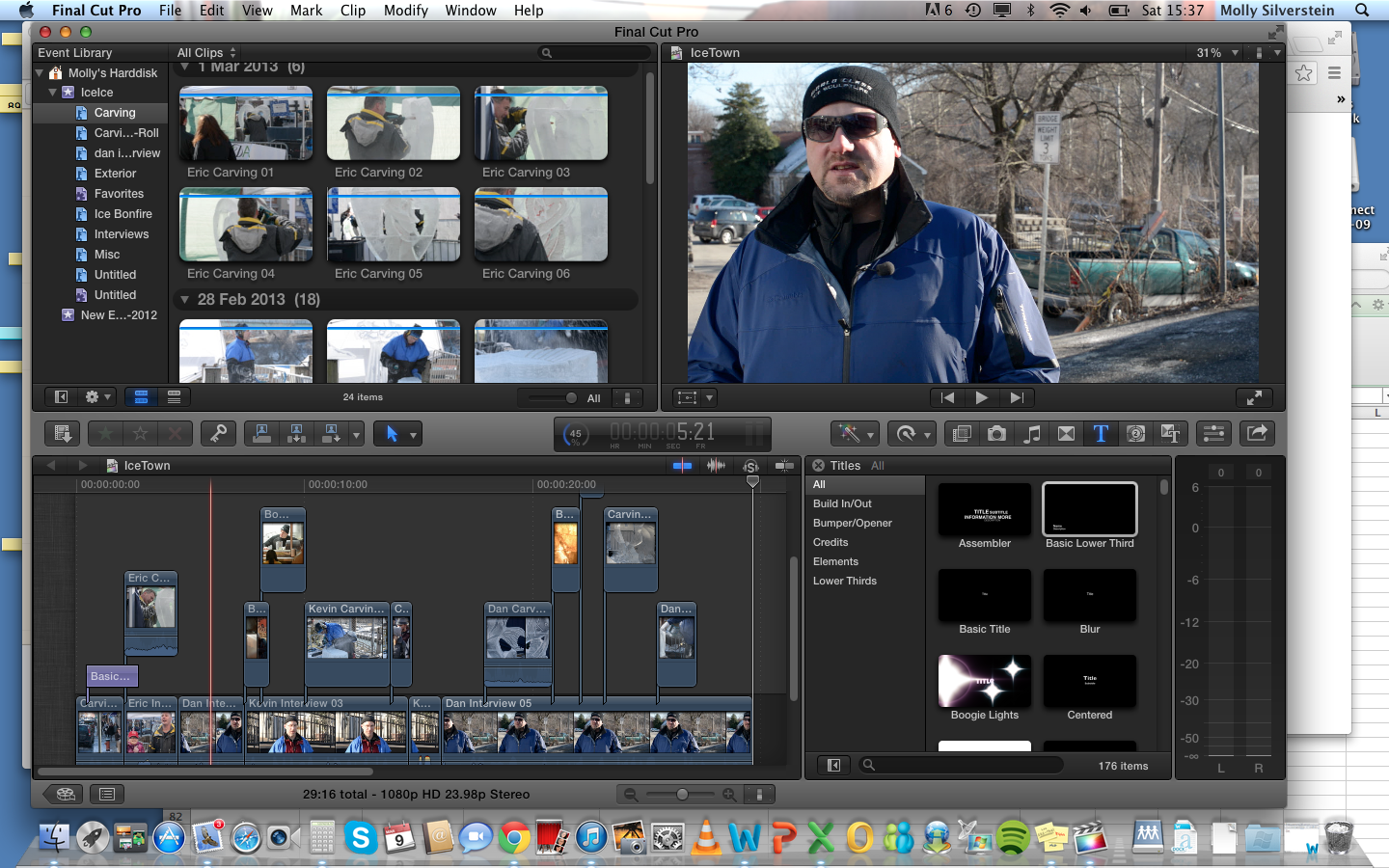Reject selection with the red X button
The image size is (1389, 868).
[x=175, y=434]
